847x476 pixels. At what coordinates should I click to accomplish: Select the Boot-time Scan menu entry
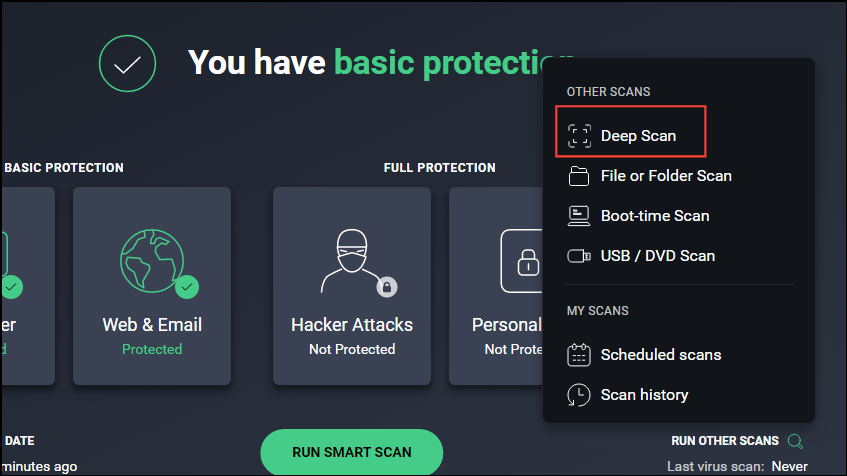[x=654, y=216]
